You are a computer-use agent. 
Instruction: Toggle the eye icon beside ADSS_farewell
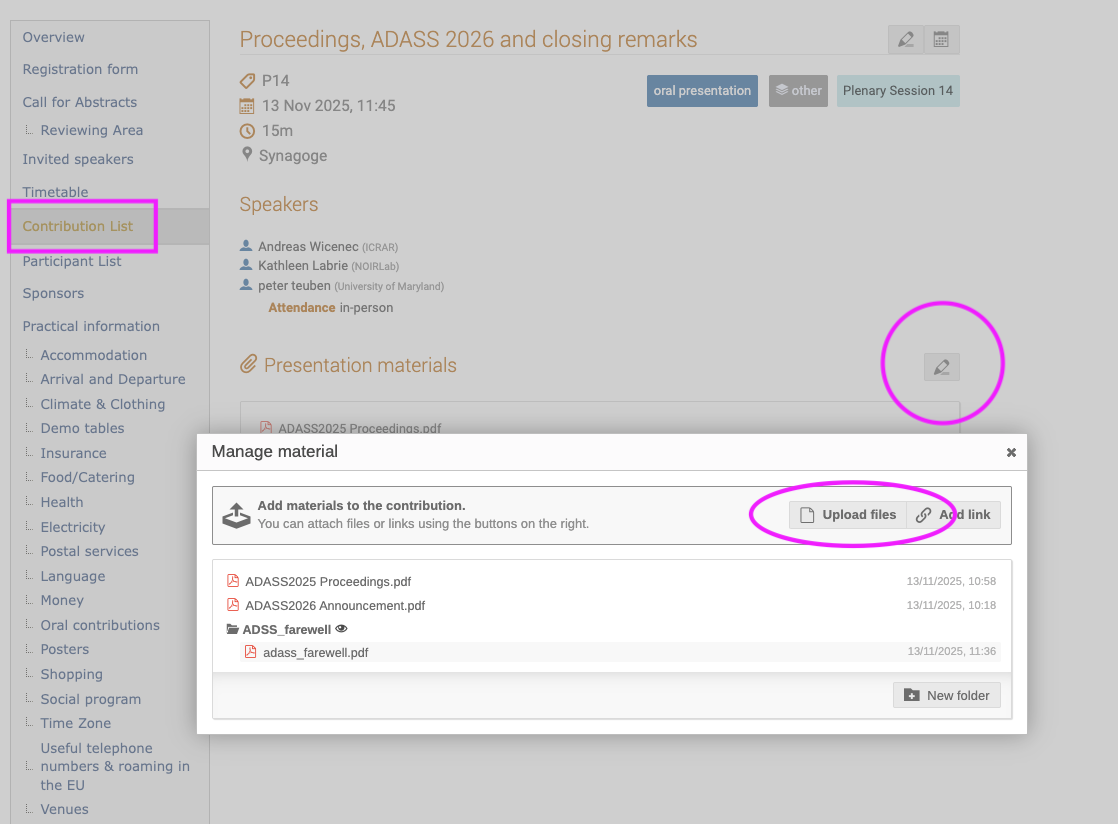(x=341, y=629)
